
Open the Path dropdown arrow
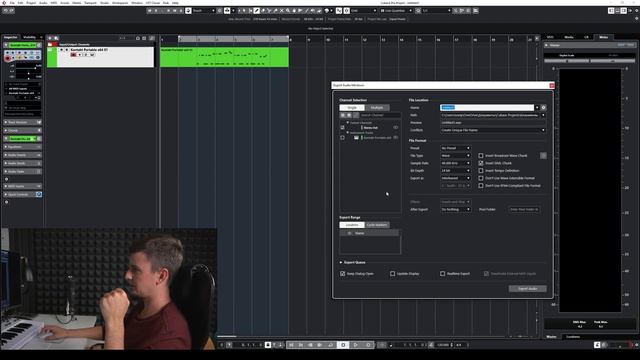pos(543,115)
